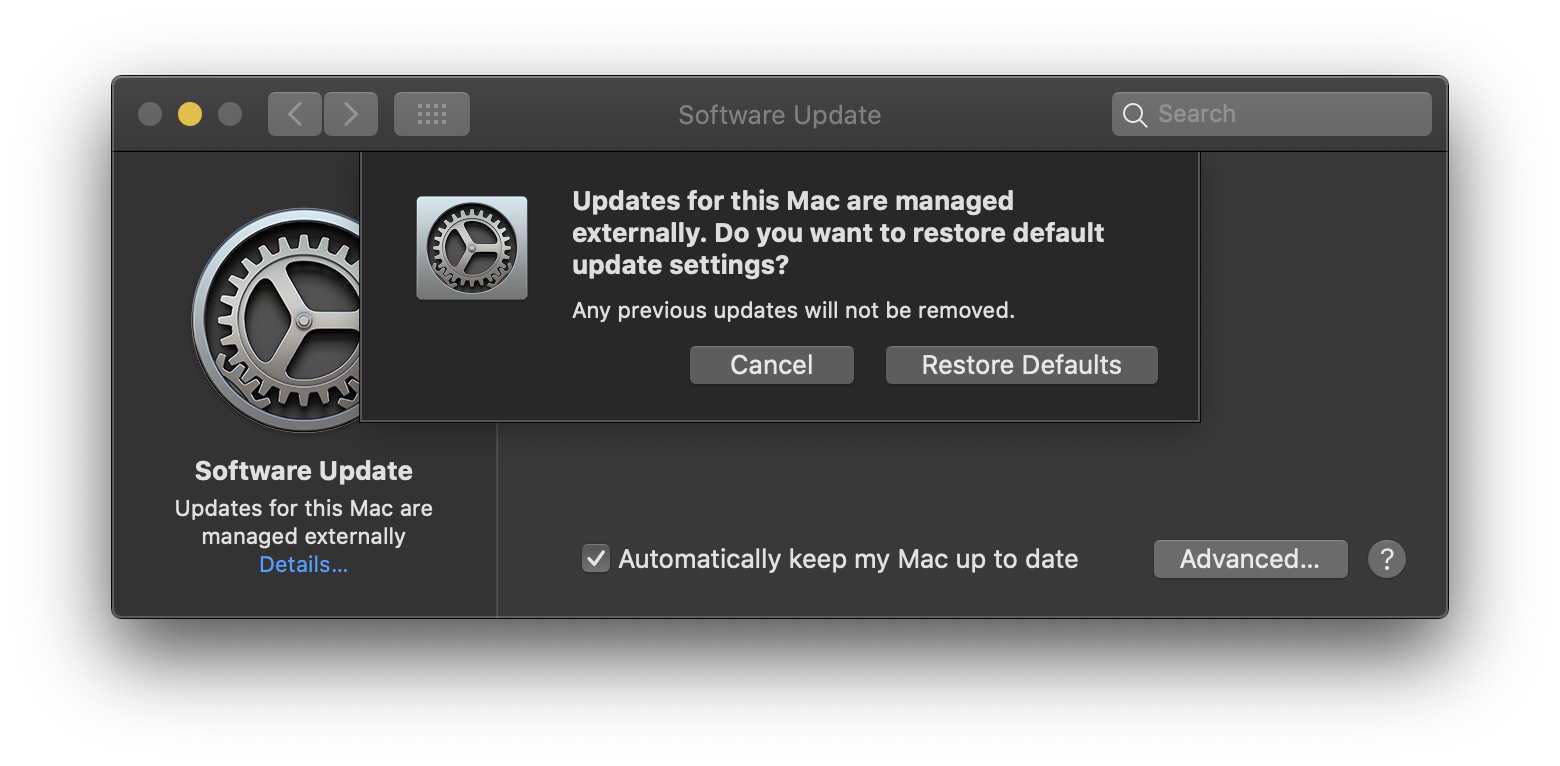The height and width of the screenshot is (766, 1560).
Task: Go back using the left chevron button
Action: 295,114
